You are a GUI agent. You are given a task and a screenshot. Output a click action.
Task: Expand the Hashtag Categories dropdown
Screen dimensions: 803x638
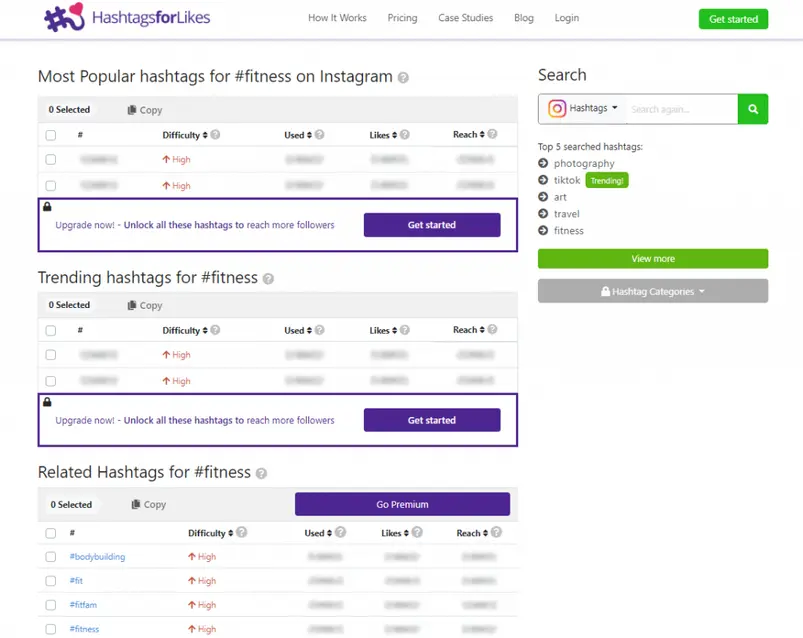tap(653, 291)
